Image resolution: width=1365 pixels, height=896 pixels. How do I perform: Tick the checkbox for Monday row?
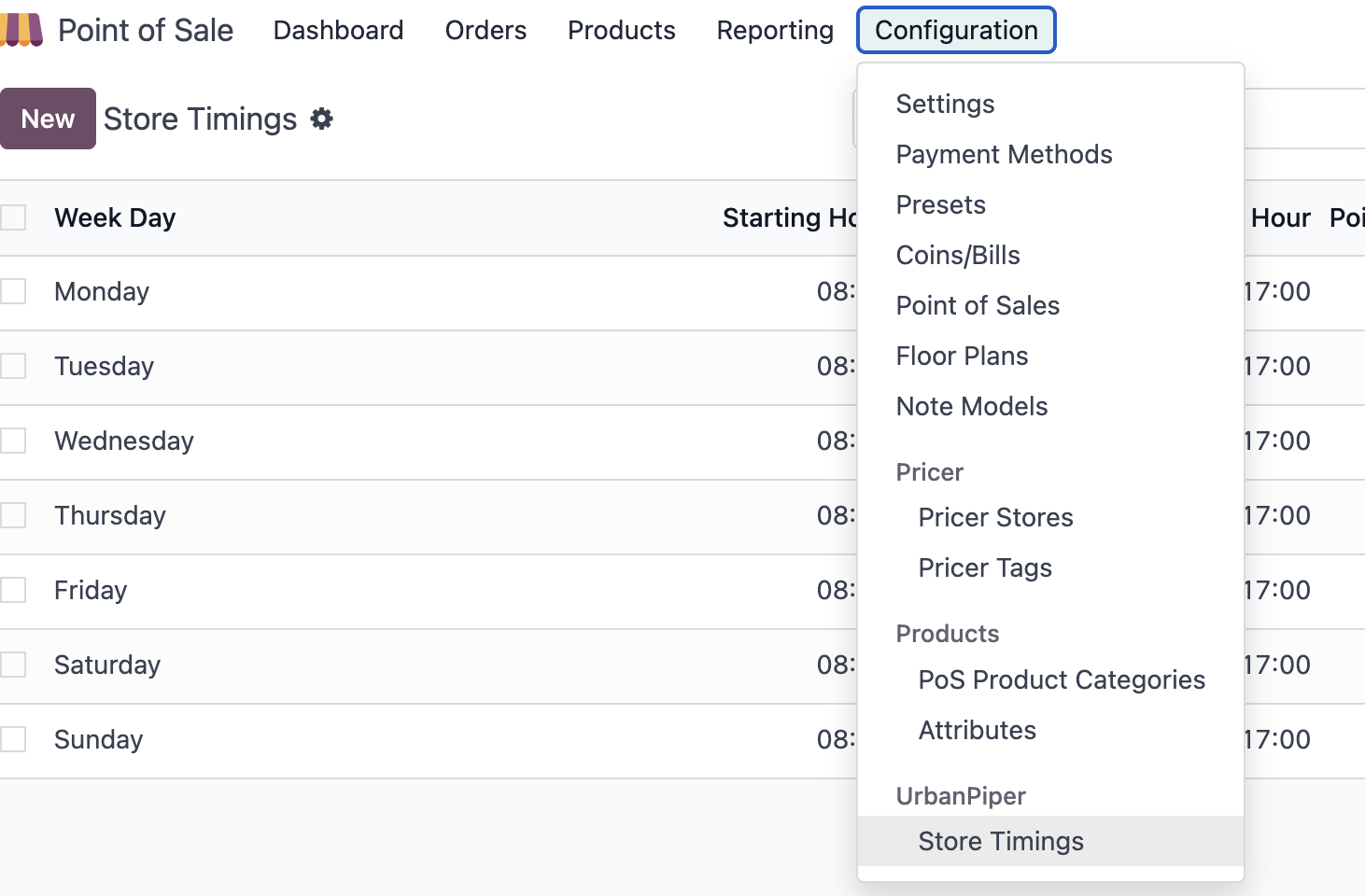13,291
